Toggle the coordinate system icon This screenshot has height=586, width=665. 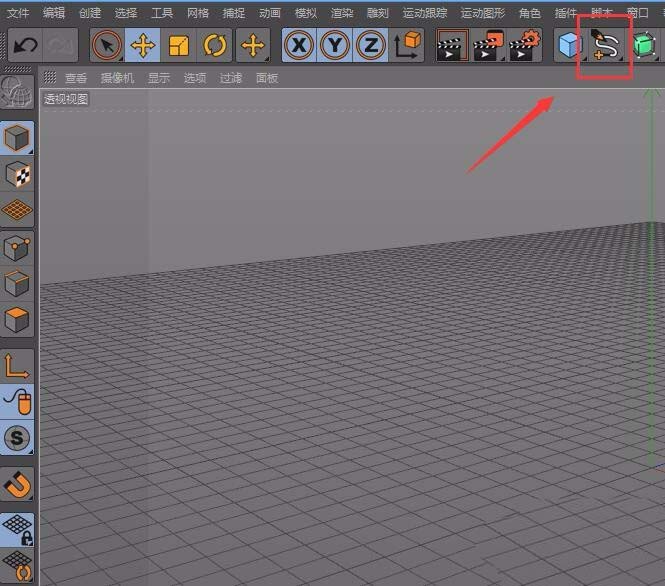pyautogui.click(x=407, y=45)
